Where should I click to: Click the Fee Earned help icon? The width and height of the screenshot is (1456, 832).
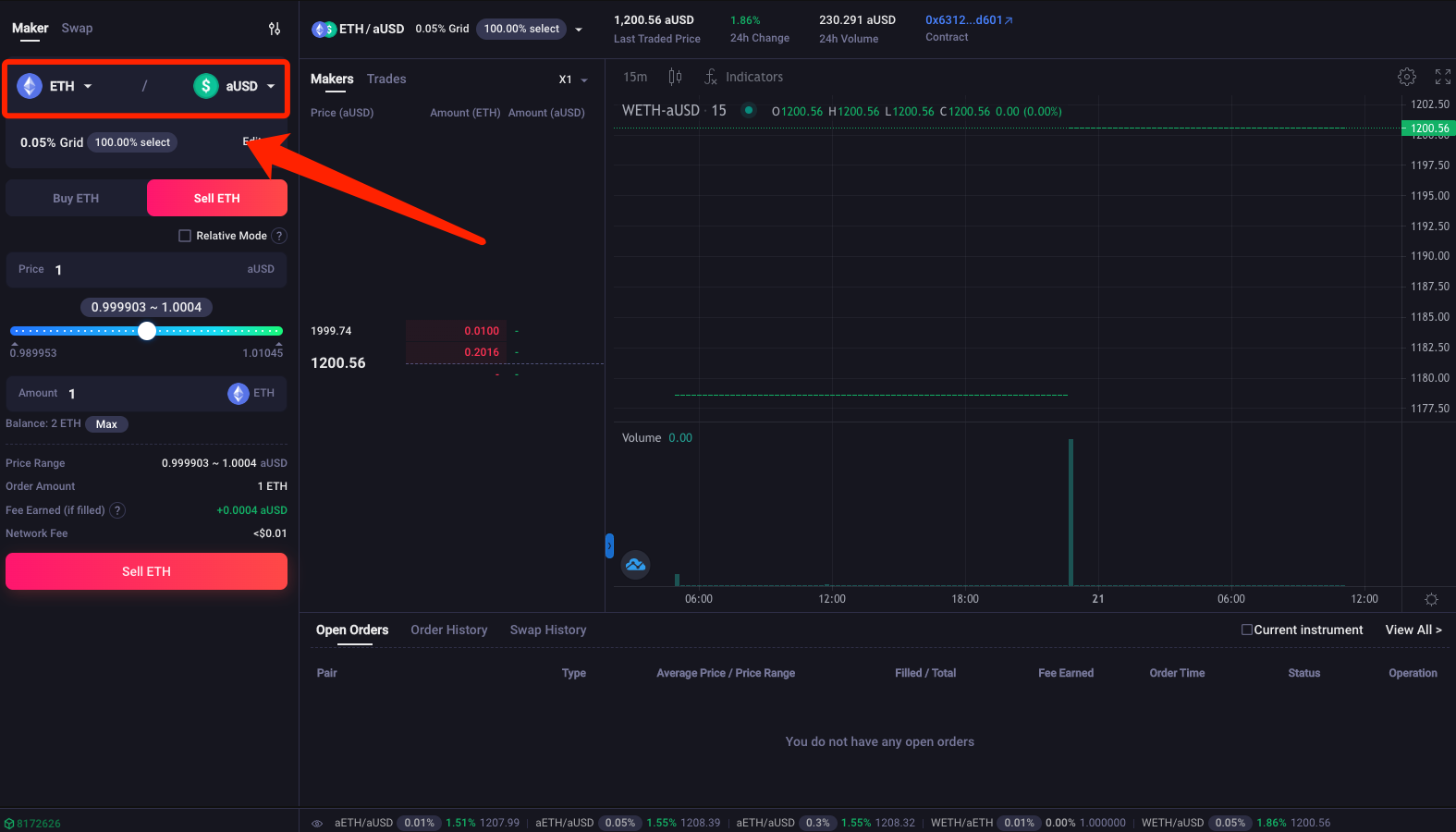pyautogui.click(x=117, y=510)
